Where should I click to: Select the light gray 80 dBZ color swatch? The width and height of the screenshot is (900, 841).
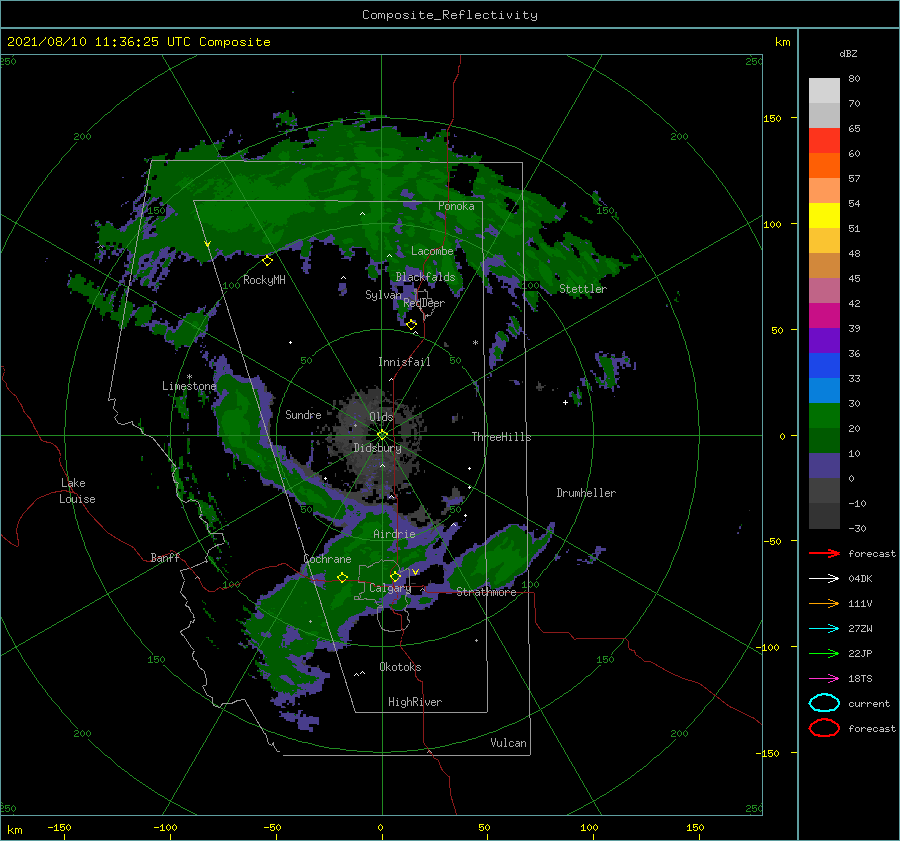[x=824, y=90]
